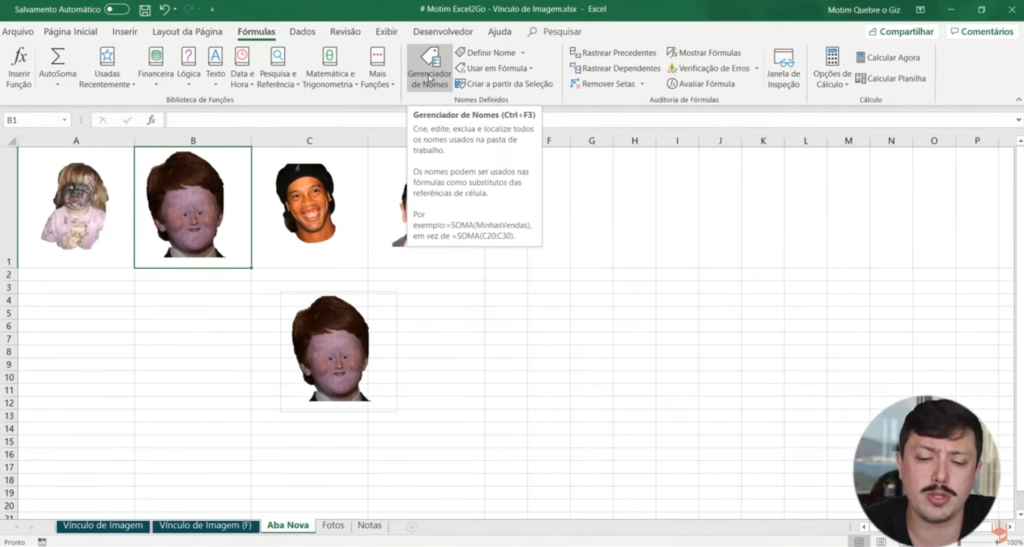Open Pesquisa e Referência functions icon
The height and width of the screenshot is (547, 1024).
pyautogui.click(x=278, y=57)
